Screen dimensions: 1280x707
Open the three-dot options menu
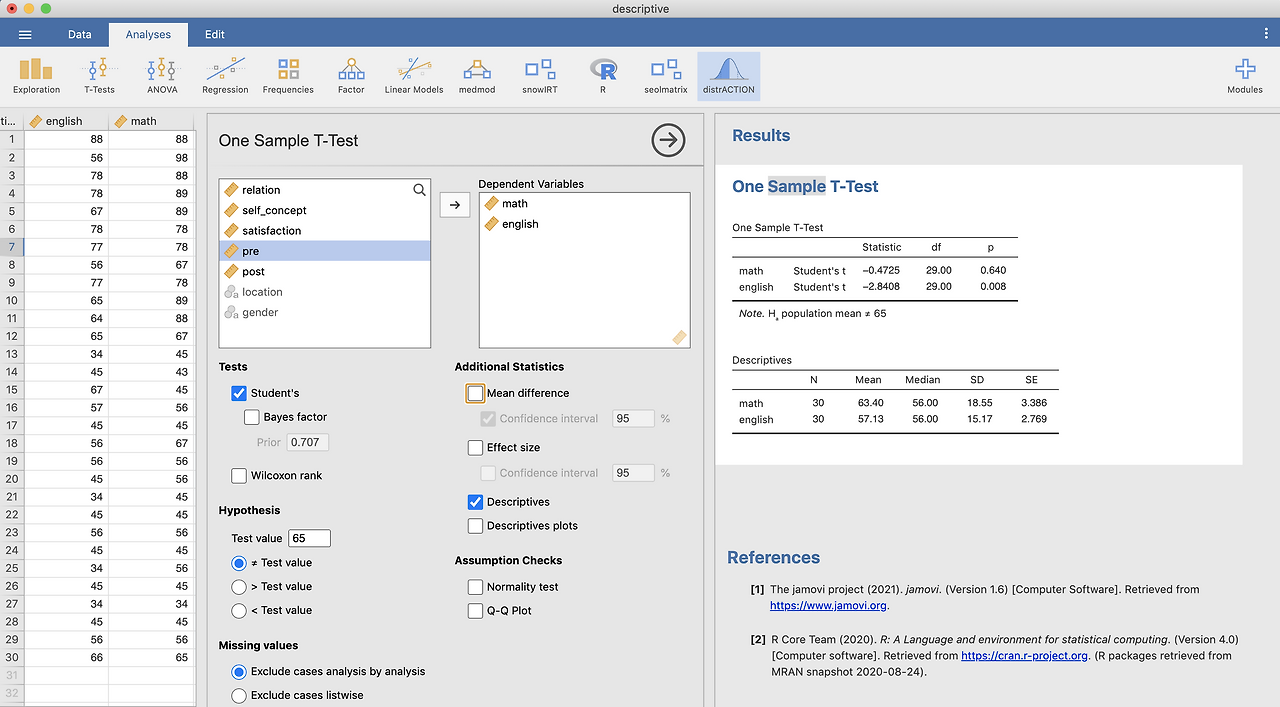1266,34
